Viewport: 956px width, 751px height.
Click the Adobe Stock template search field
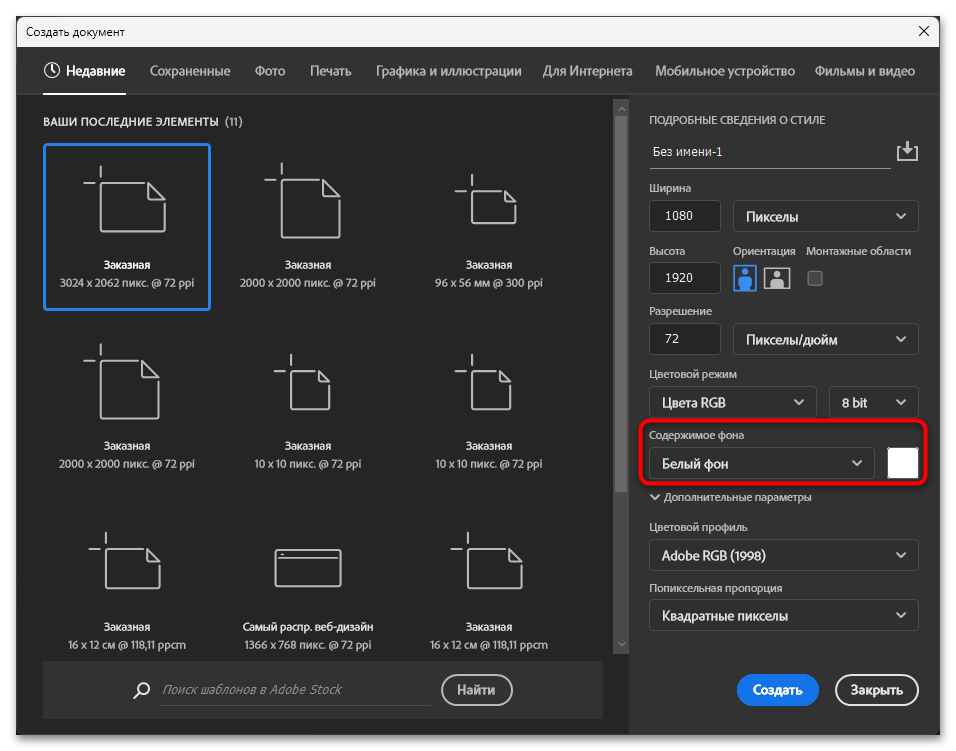pyautogui.click(x=295, y=690)
